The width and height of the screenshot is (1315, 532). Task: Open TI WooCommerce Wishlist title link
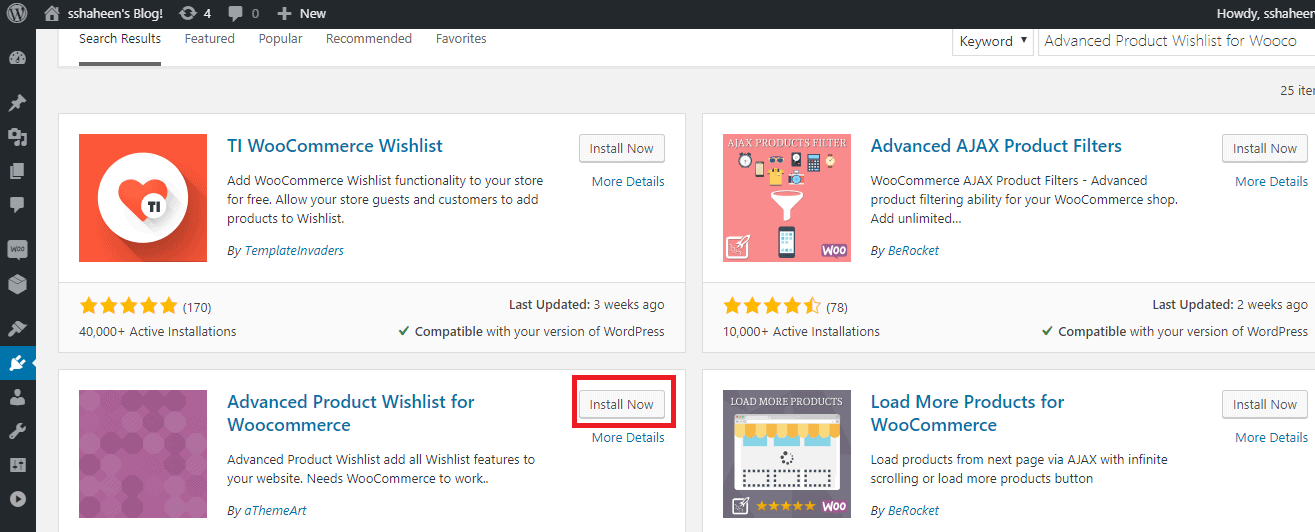tap(335, 146)
